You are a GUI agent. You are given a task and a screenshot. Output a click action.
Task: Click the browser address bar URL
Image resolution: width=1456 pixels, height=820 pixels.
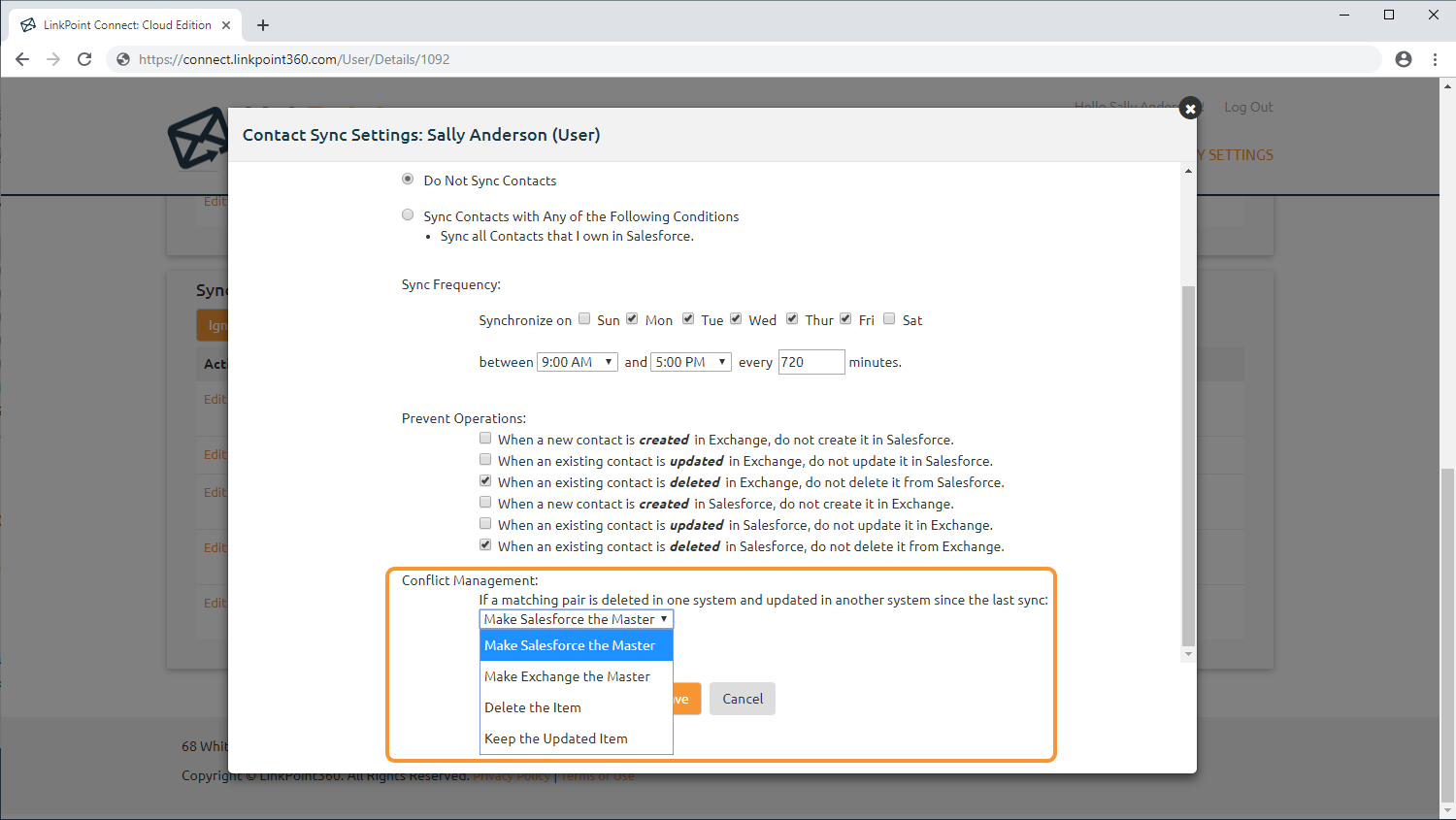click(294, 59)
